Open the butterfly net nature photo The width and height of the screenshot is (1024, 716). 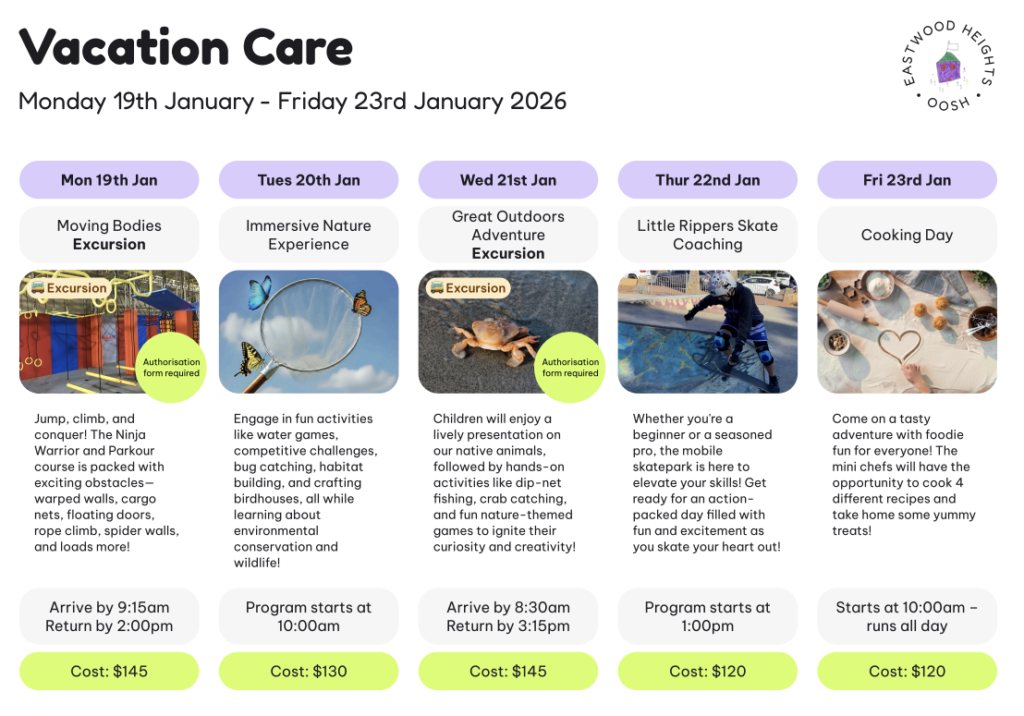pos(308,331)
